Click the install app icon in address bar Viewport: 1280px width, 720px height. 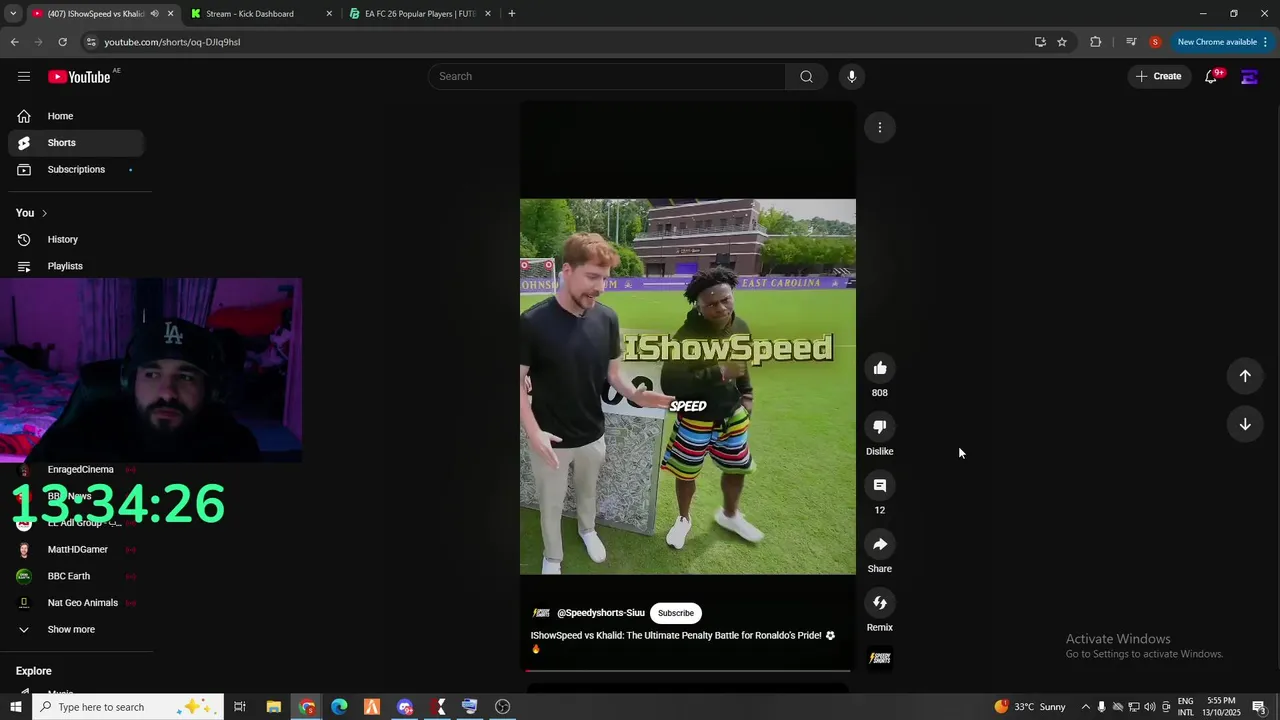[1040, 42]
